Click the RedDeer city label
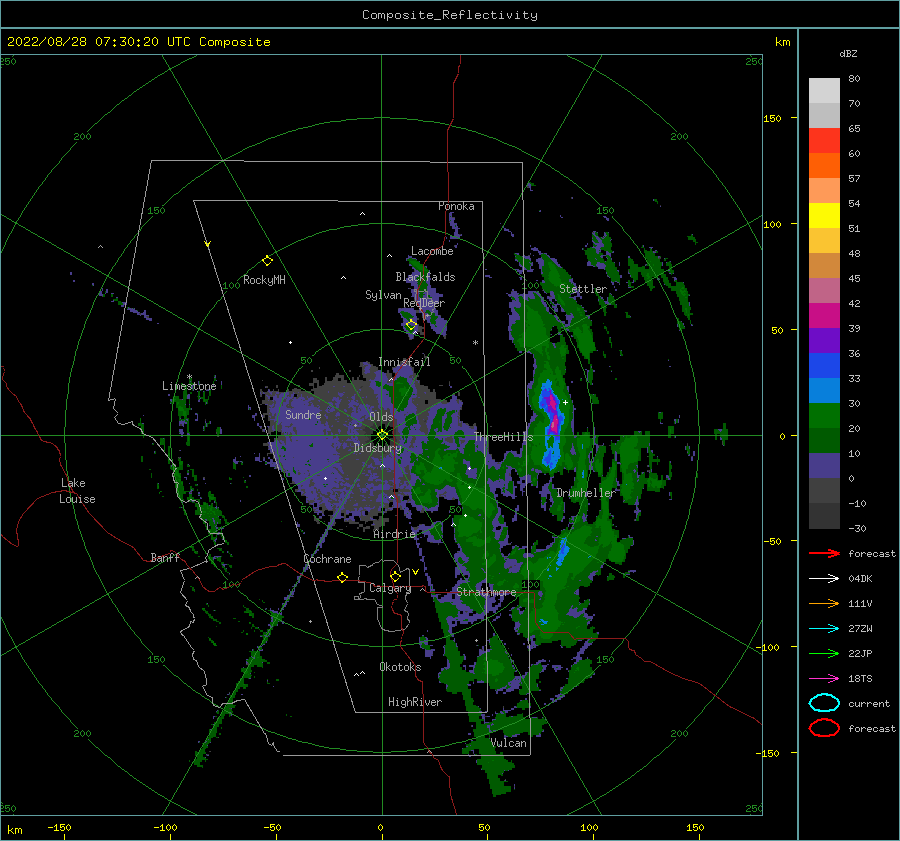900x841 pixels. pos(424,303)
